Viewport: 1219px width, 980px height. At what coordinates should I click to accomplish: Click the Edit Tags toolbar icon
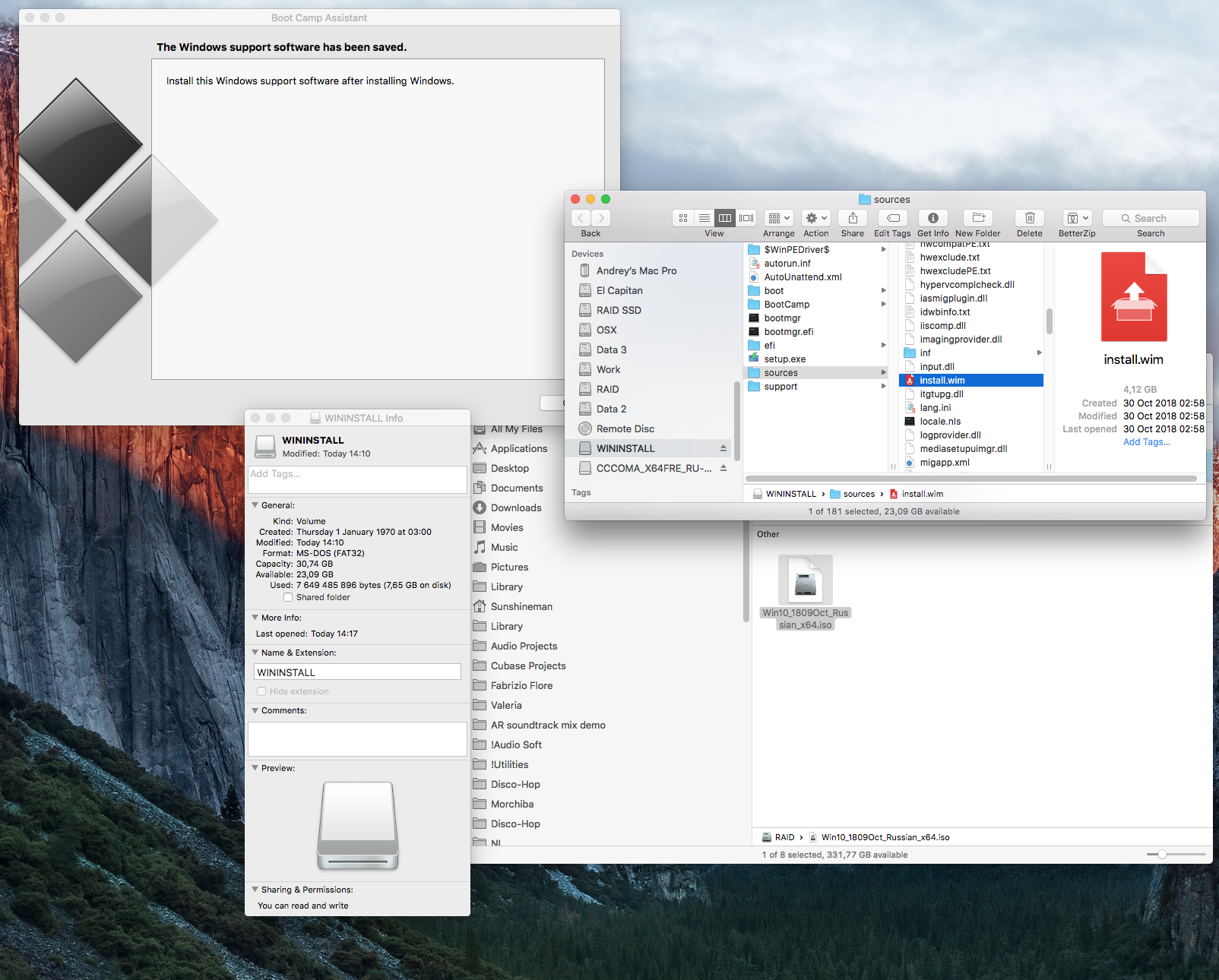(x=893, y=218)
